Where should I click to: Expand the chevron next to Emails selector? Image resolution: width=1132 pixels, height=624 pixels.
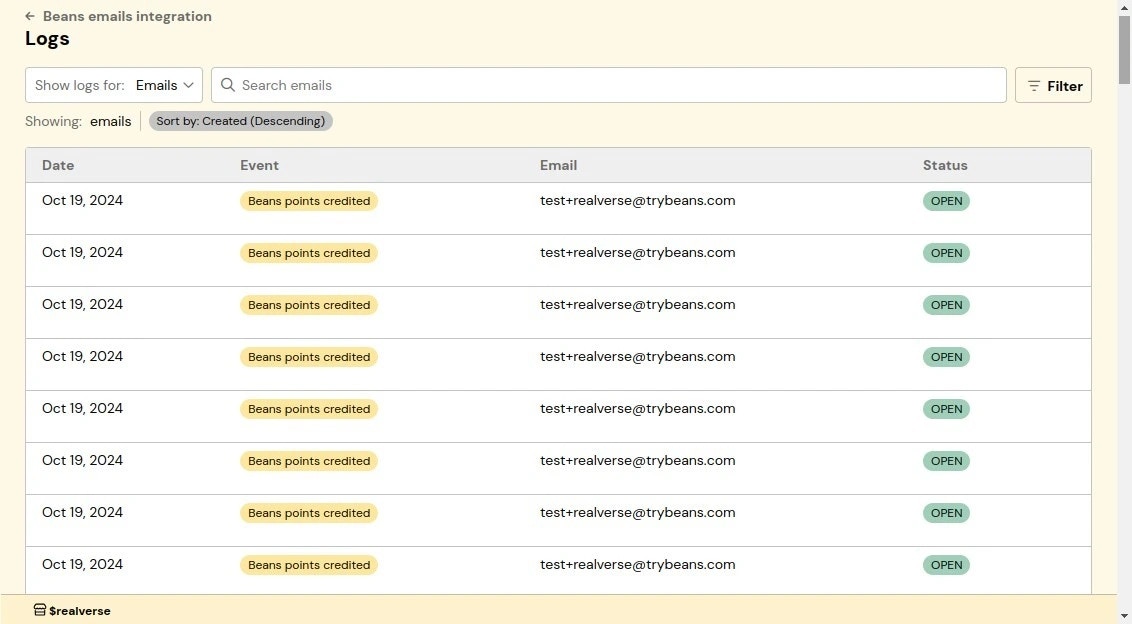(x=190, y=85)
